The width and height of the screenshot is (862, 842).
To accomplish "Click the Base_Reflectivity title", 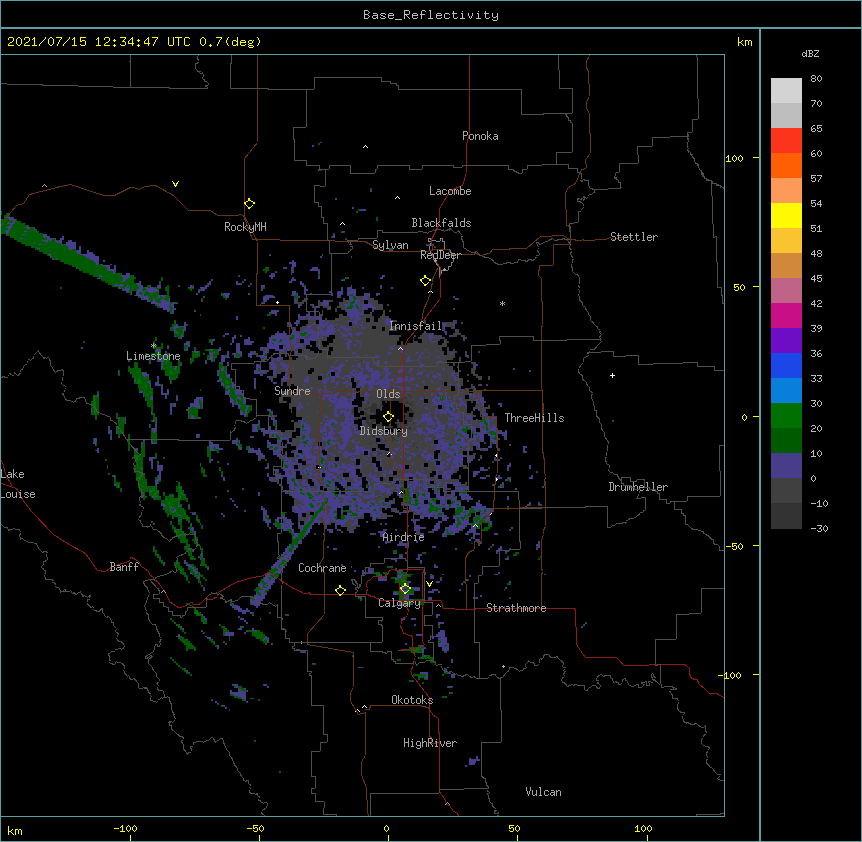I will 431,15.
